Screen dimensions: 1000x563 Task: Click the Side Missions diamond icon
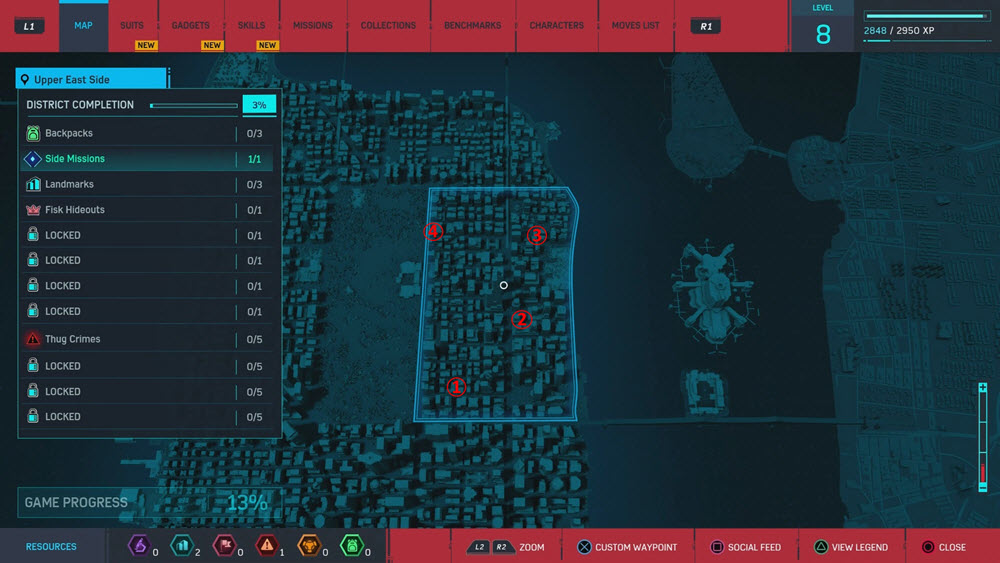click(x=33, y=159)
